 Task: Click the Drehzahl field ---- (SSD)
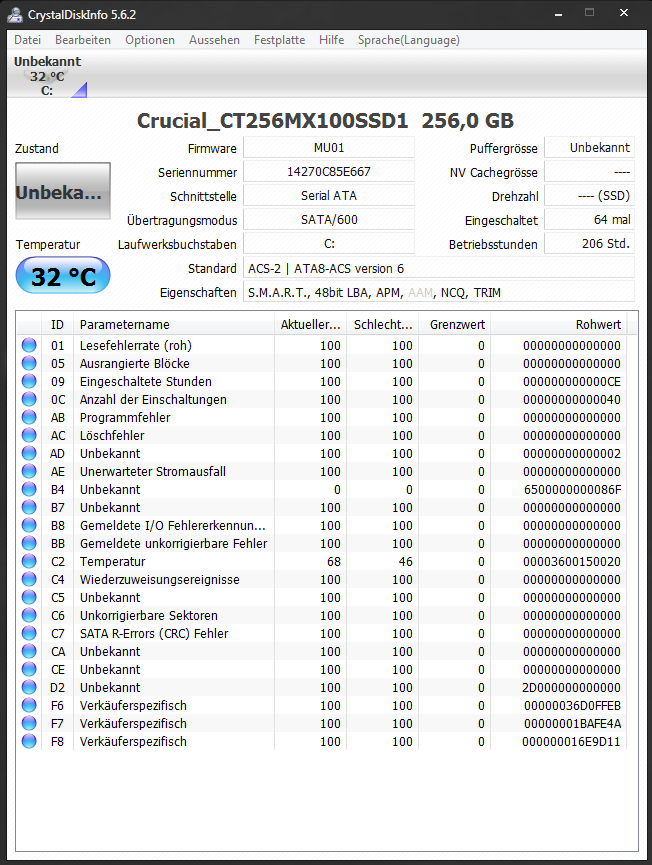[x=589, y=196]
